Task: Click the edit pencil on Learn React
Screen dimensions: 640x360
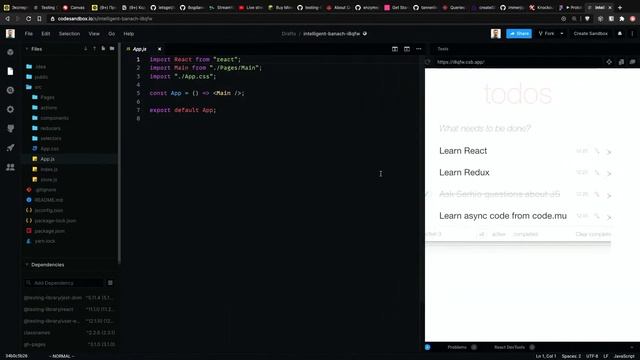Action: pyautogui.click(x=597, y=151)
